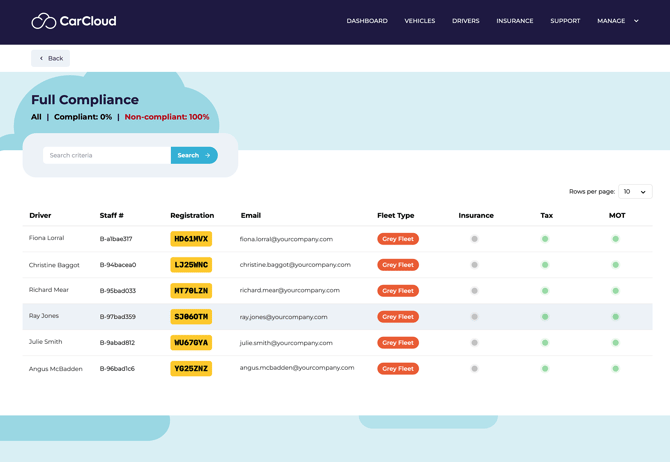This screenshot has width=670, height=462.
Task: Click Grey Fleet badge for Christine Baggot
Action: (x=398, y=265)
